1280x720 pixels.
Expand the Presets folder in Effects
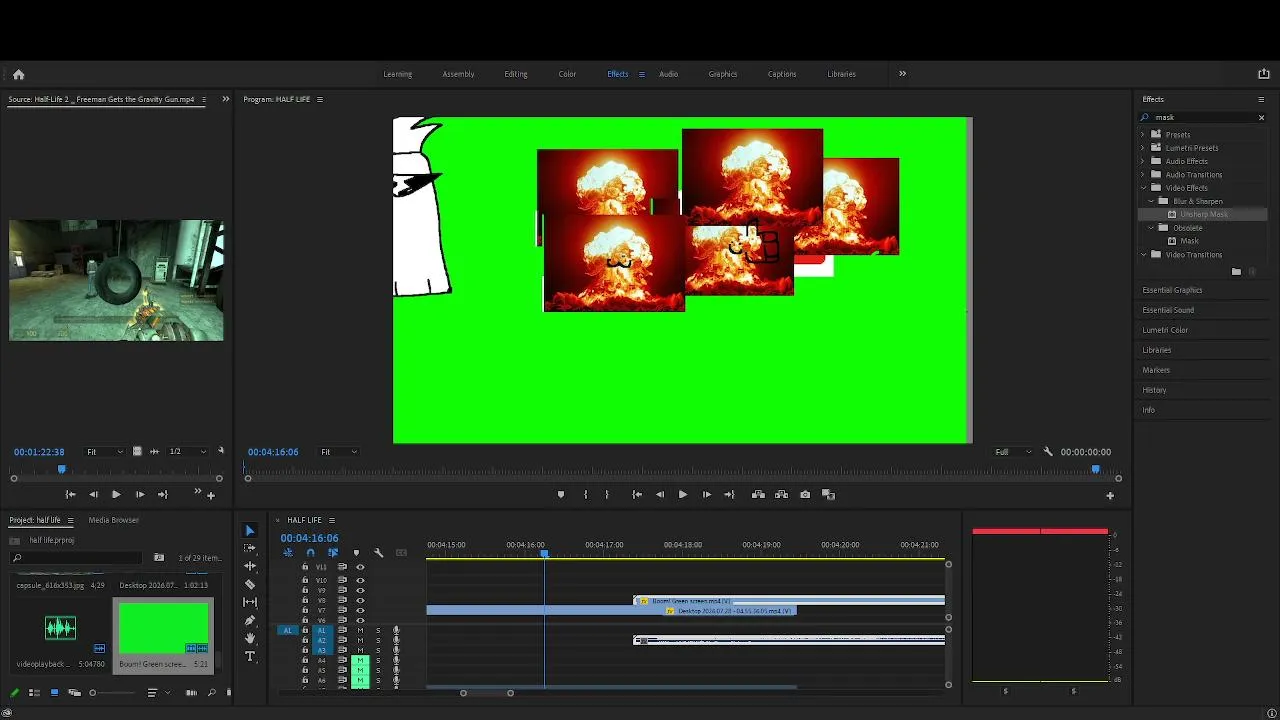pyautogui.click(x=1143, y=134)
